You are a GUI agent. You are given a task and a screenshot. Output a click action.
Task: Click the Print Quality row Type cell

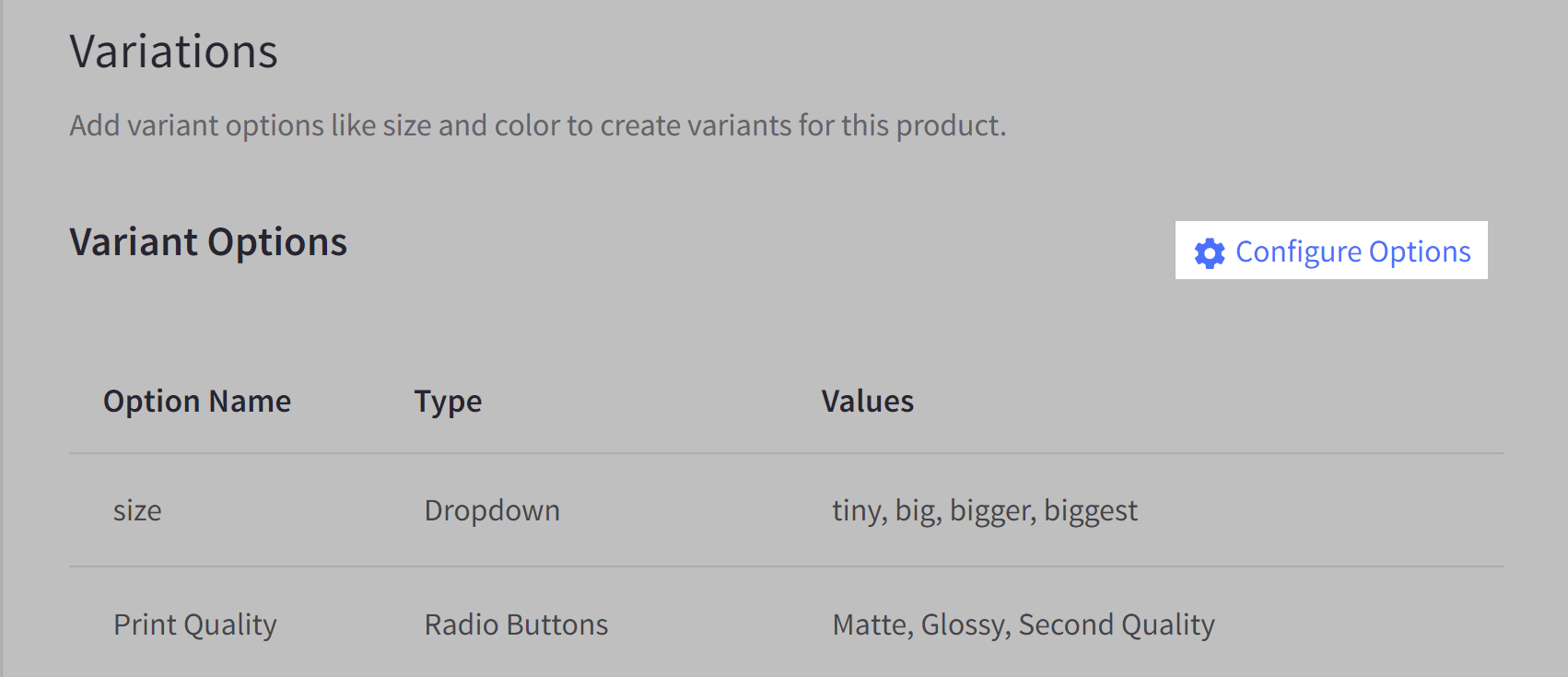pos(514,624)
